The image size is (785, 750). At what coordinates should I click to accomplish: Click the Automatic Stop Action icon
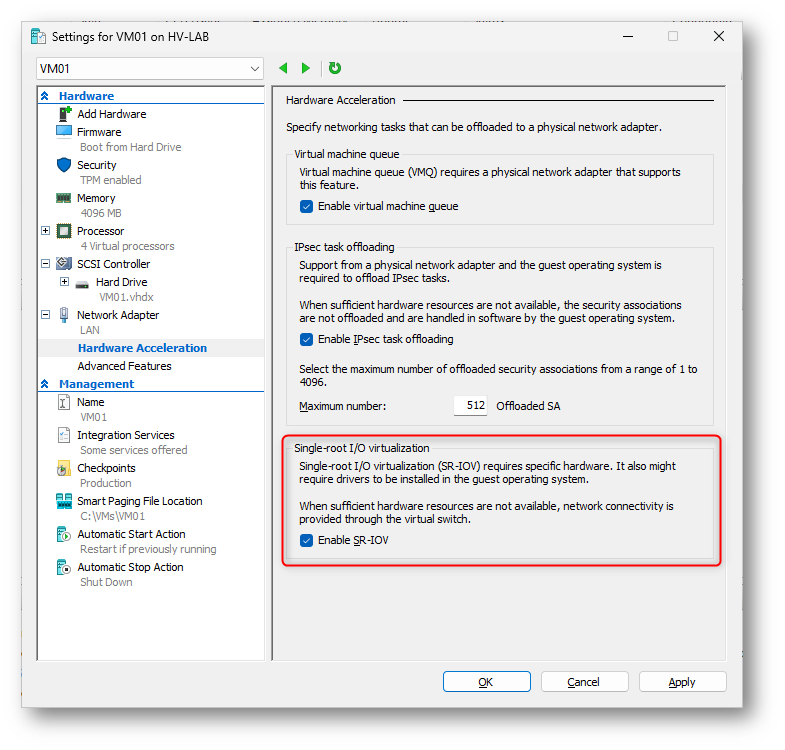coord(64,567)
